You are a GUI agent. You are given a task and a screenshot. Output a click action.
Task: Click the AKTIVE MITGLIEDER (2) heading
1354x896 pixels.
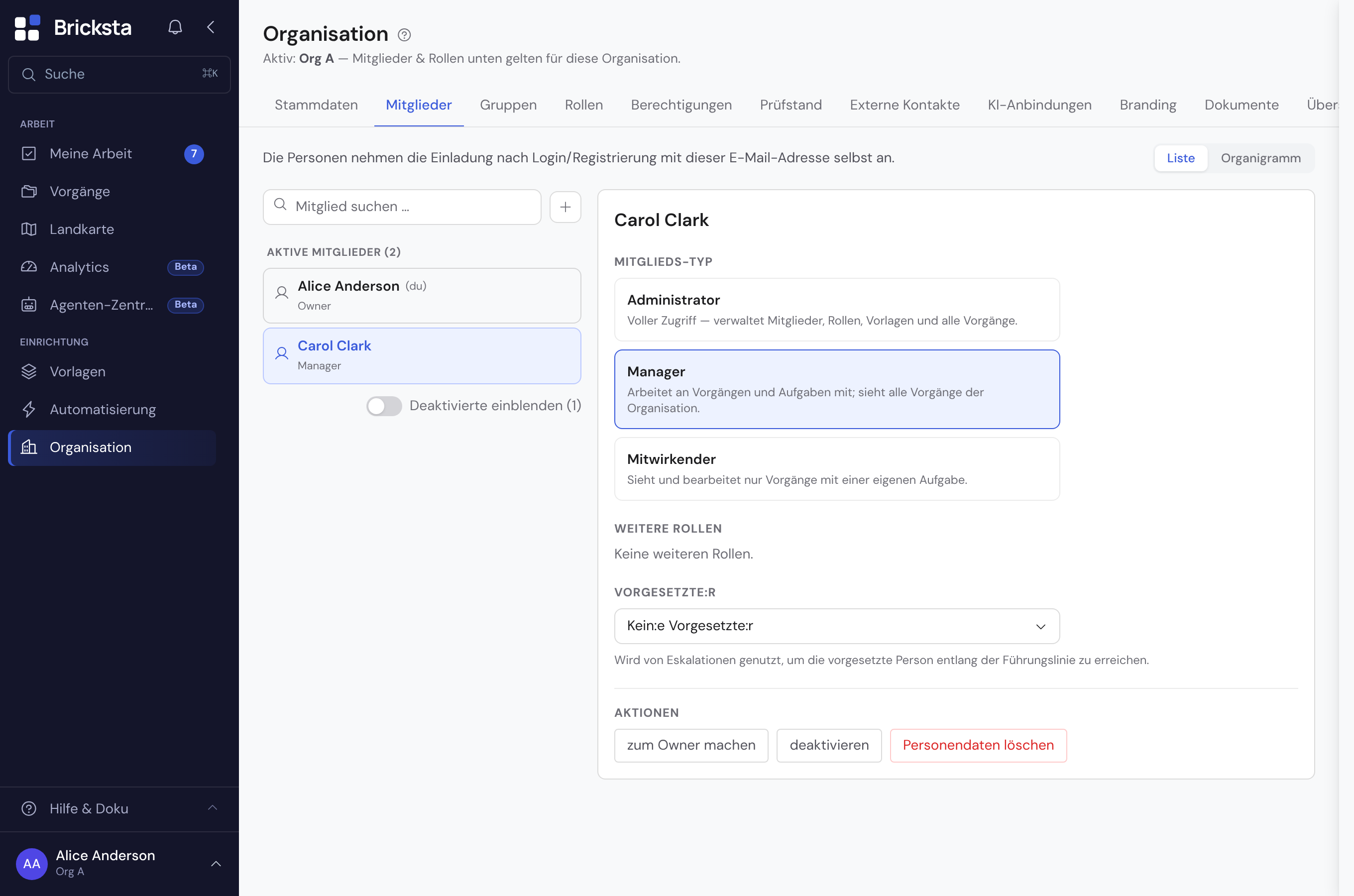[x=334, y=252]
